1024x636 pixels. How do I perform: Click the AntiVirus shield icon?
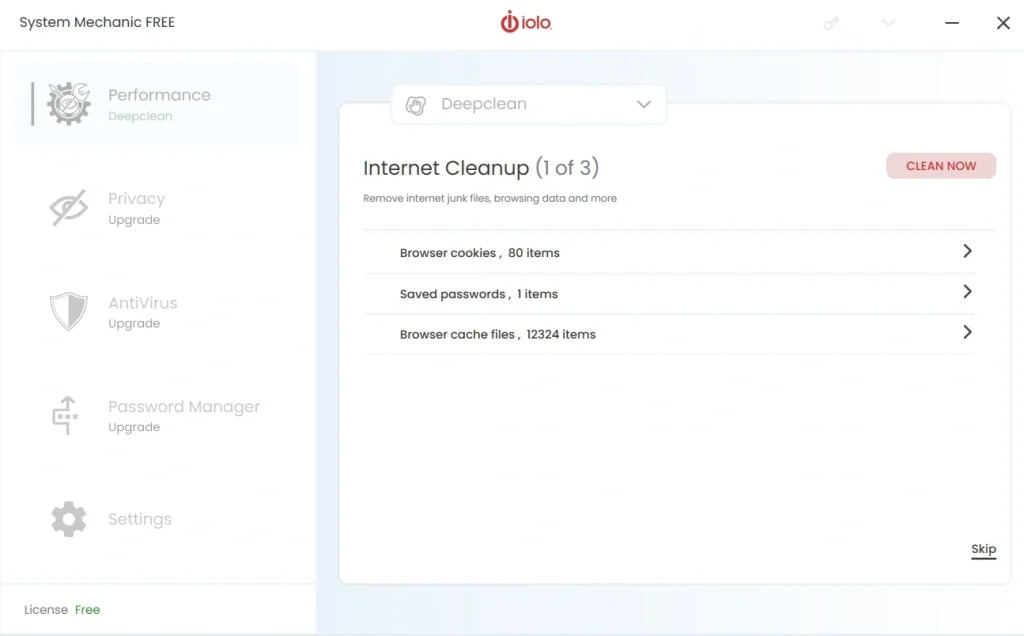pyautogui.click(x=69, y=311)
